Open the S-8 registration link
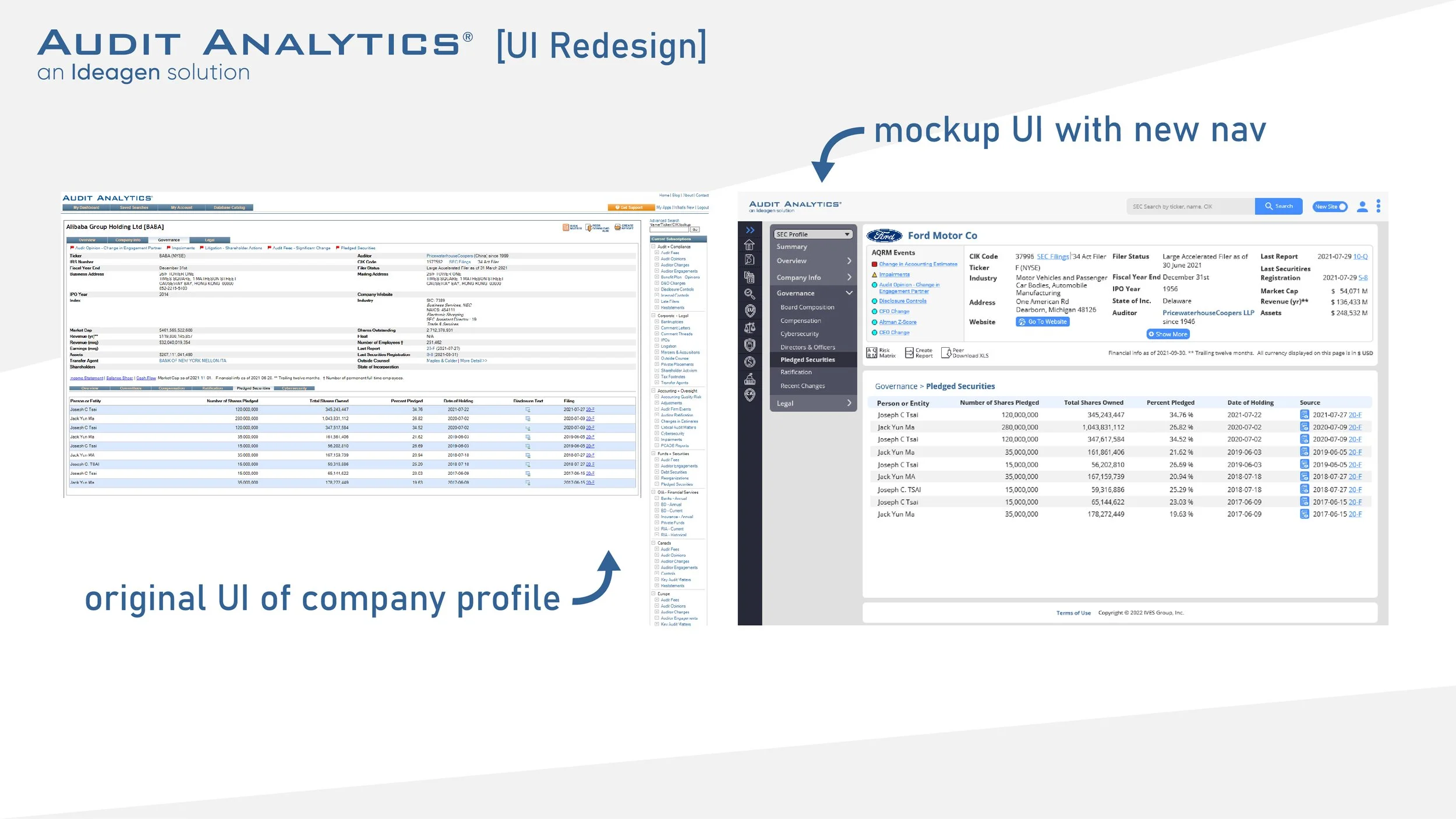Image resolution: width=1456 pixels, height=819 pixels. pos(1363,278)
